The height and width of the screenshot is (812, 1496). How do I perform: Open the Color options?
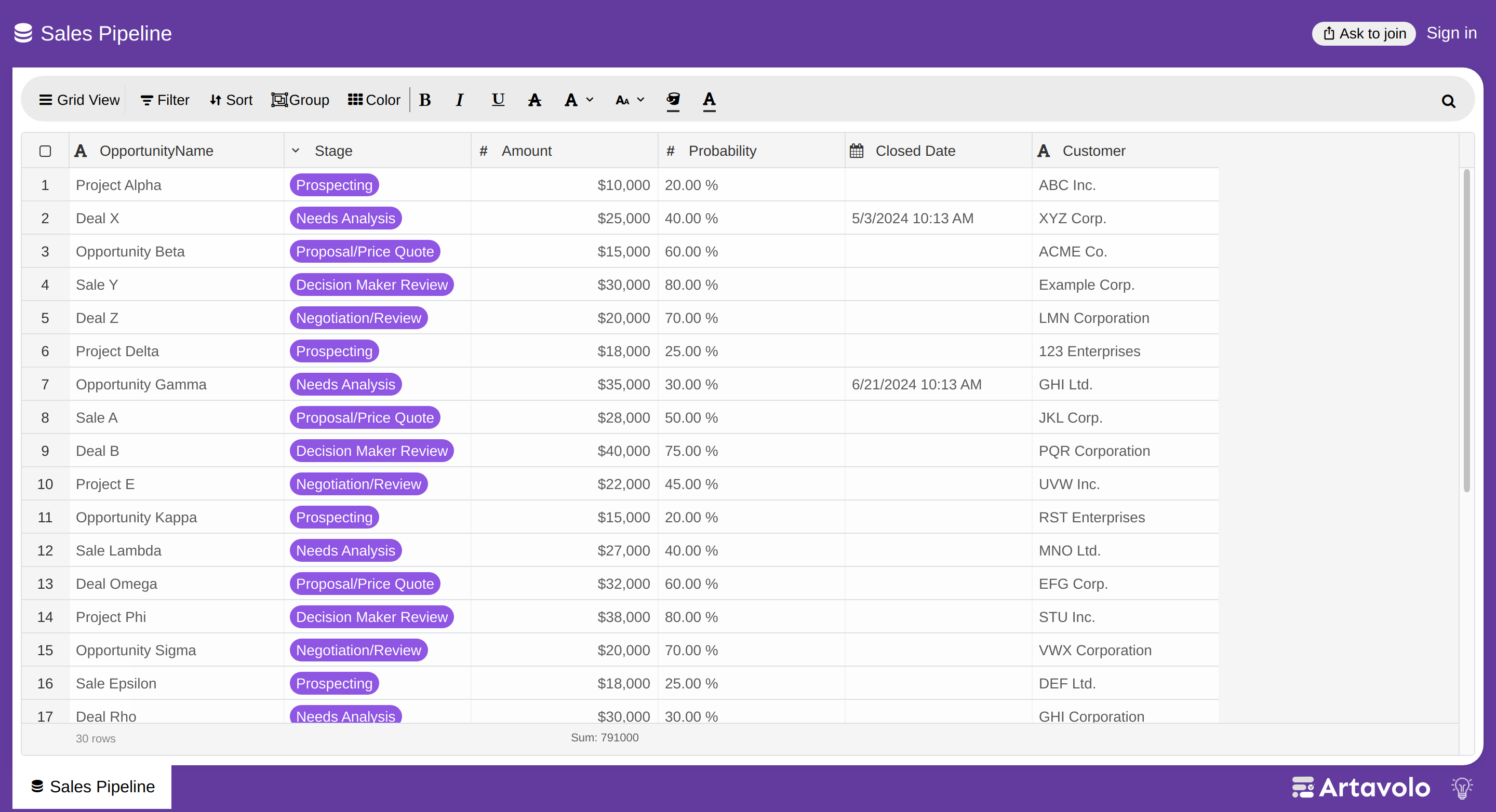(374, 100)
